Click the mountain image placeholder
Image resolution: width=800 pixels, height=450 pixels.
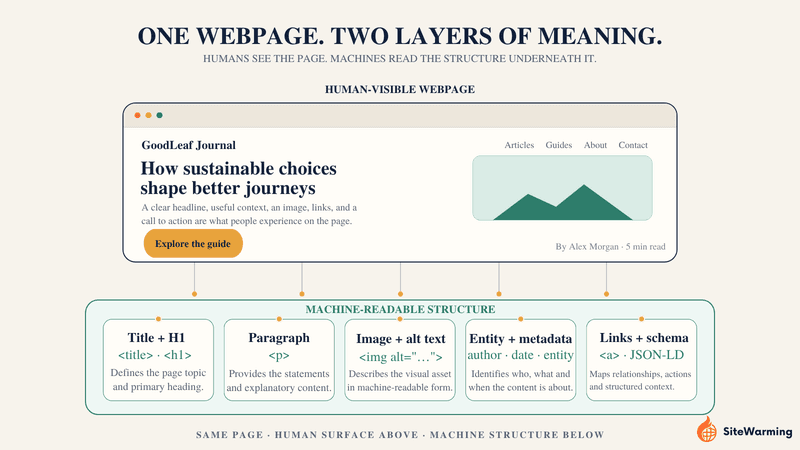562,188
